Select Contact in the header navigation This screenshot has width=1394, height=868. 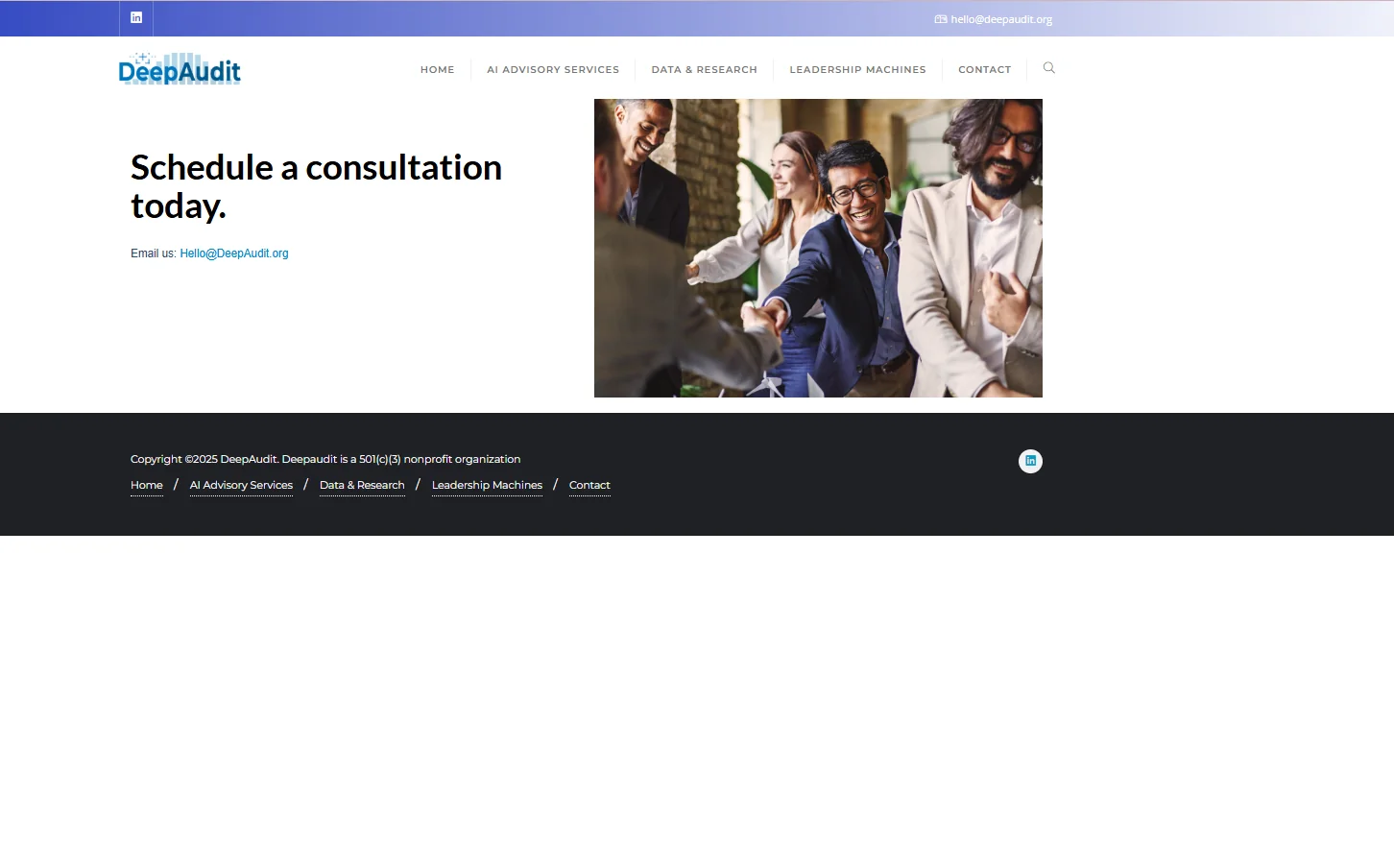[x=984, y=70]
